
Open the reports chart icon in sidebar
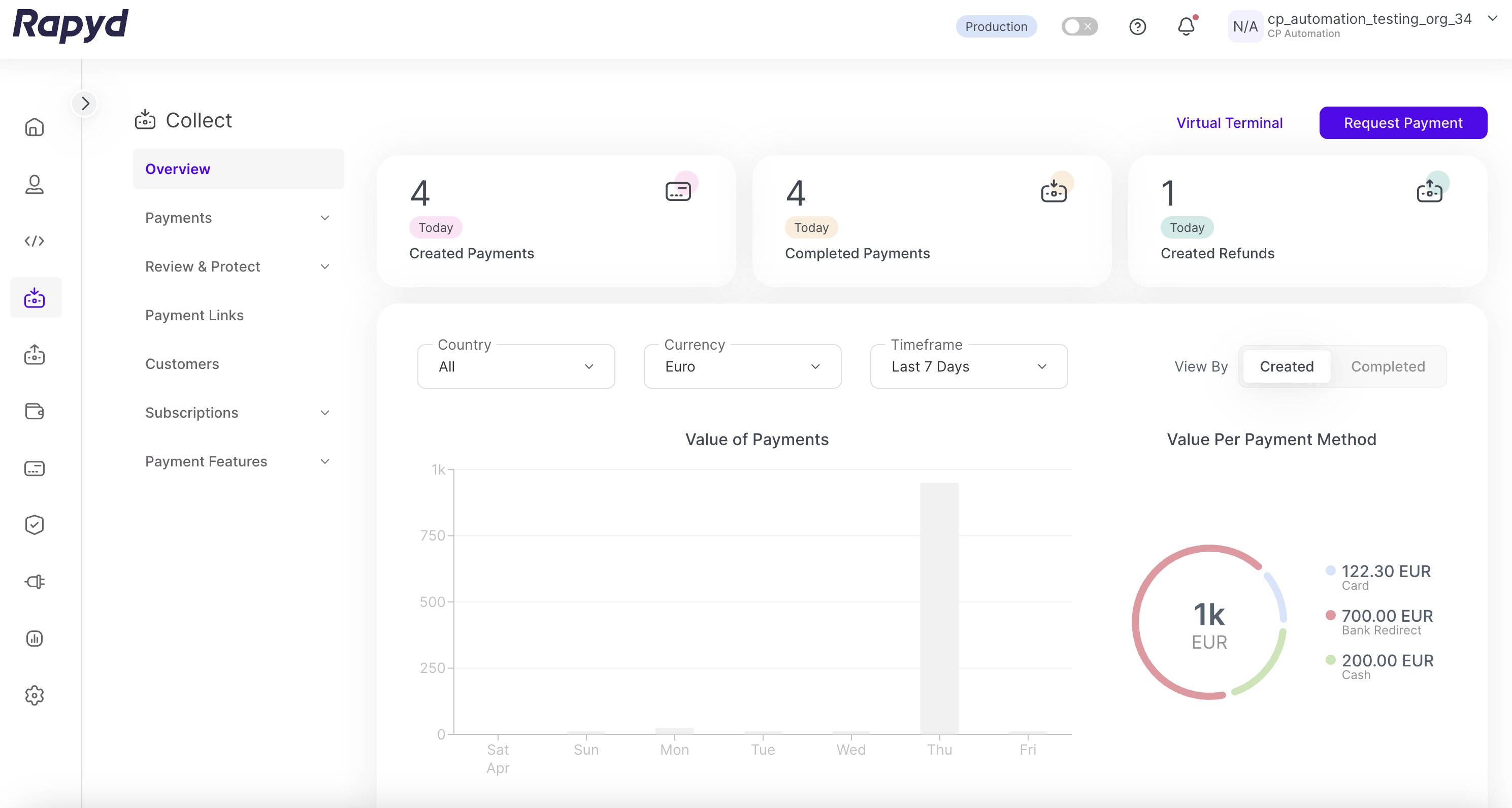pos(35,638)
